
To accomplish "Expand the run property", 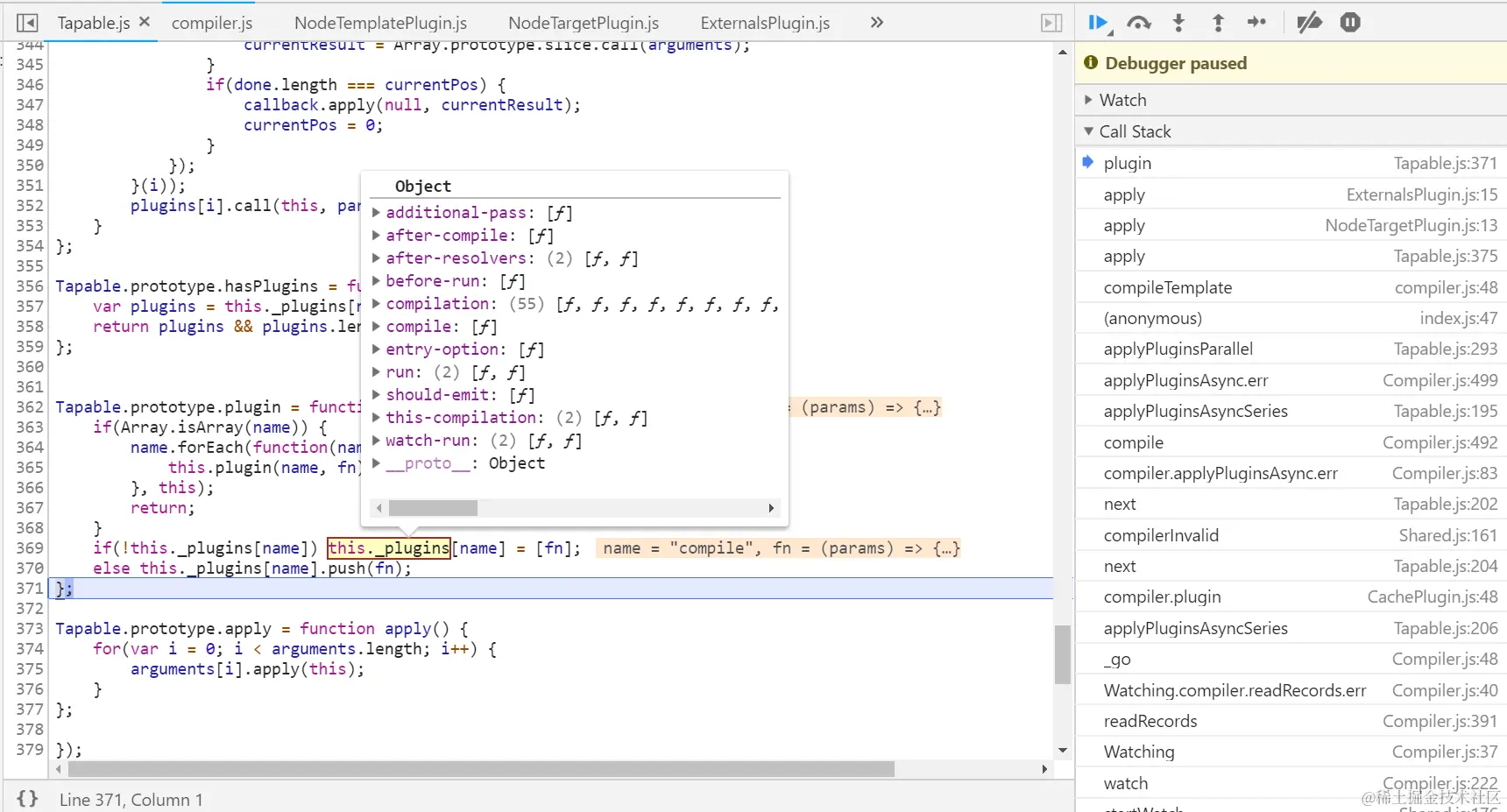I will (x=376, y=372).
